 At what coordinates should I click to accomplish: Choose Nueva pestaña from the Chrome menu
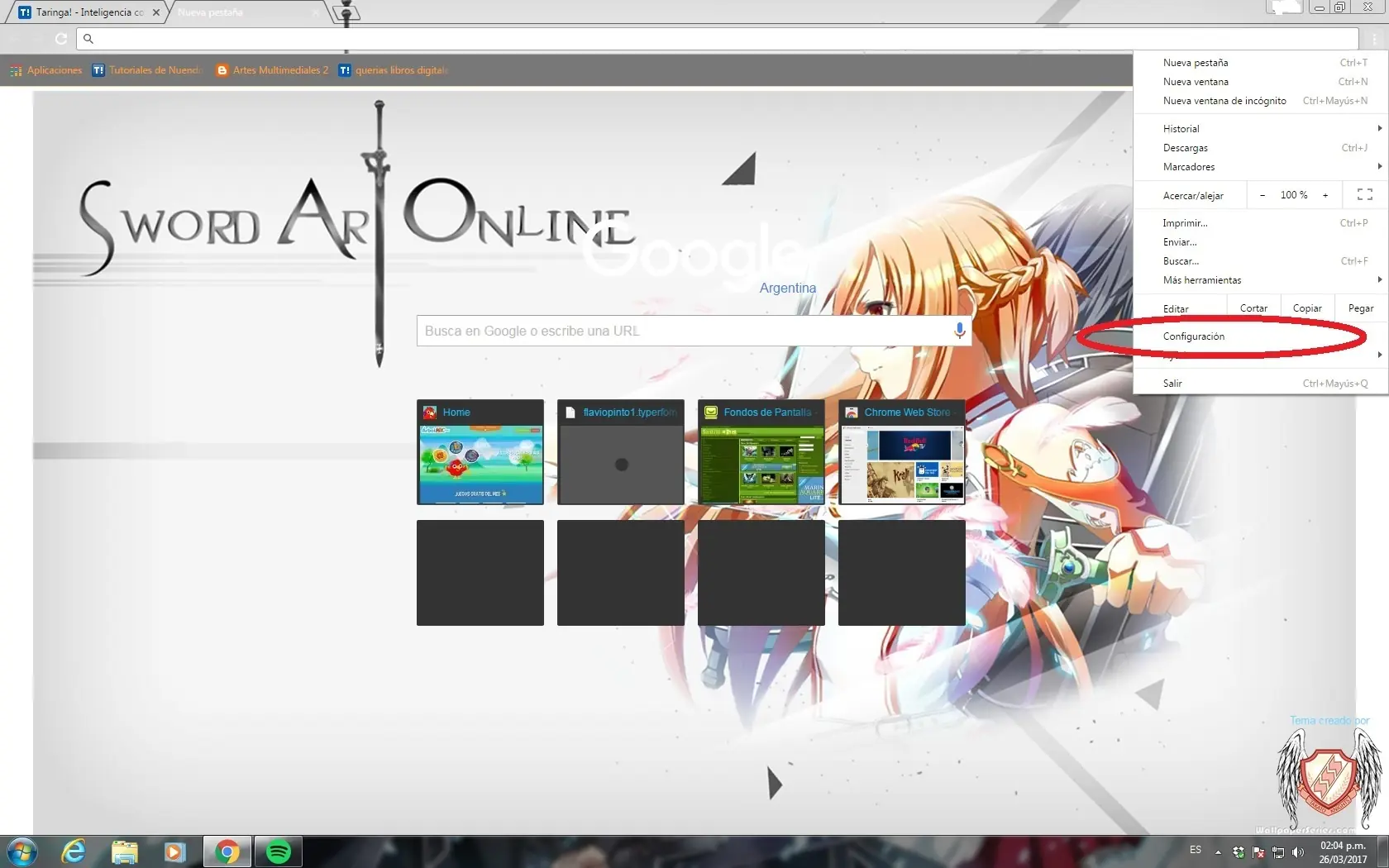pos(1261,63)
